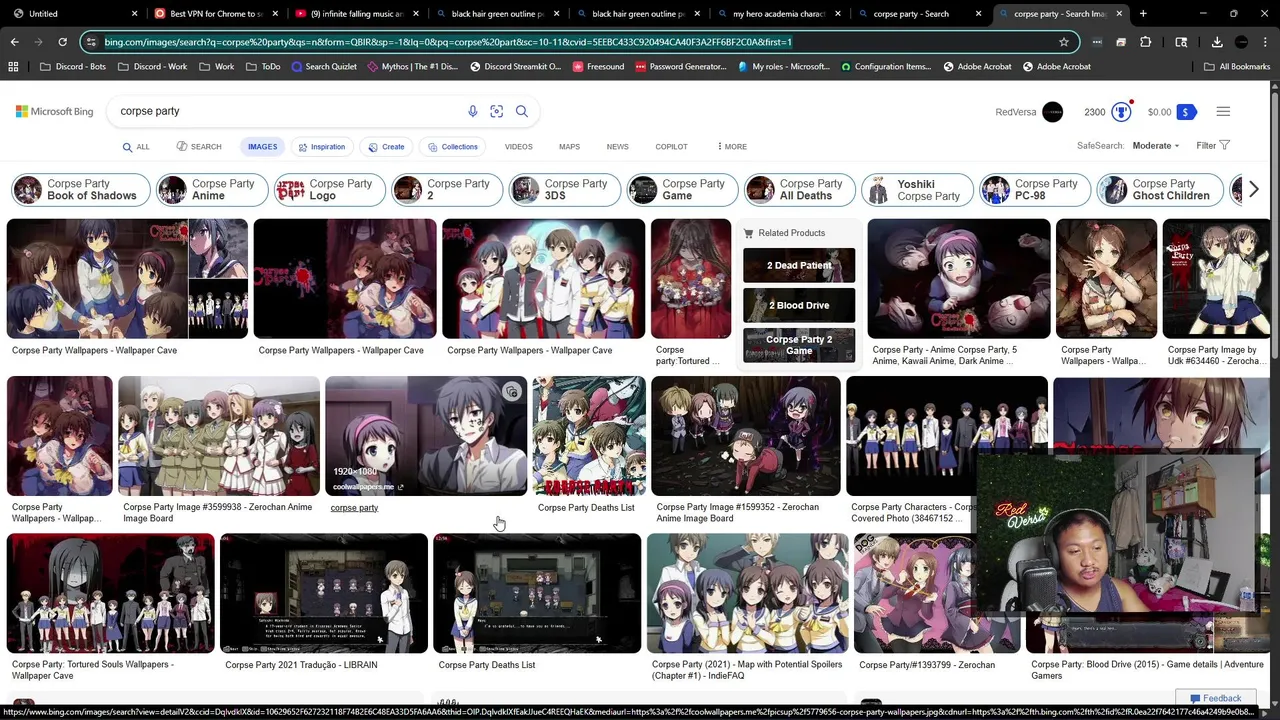Open the Chrome apps grid in bookmarks bar
Viewport: 1280px width, 720px height.
[x=13, y=67]
